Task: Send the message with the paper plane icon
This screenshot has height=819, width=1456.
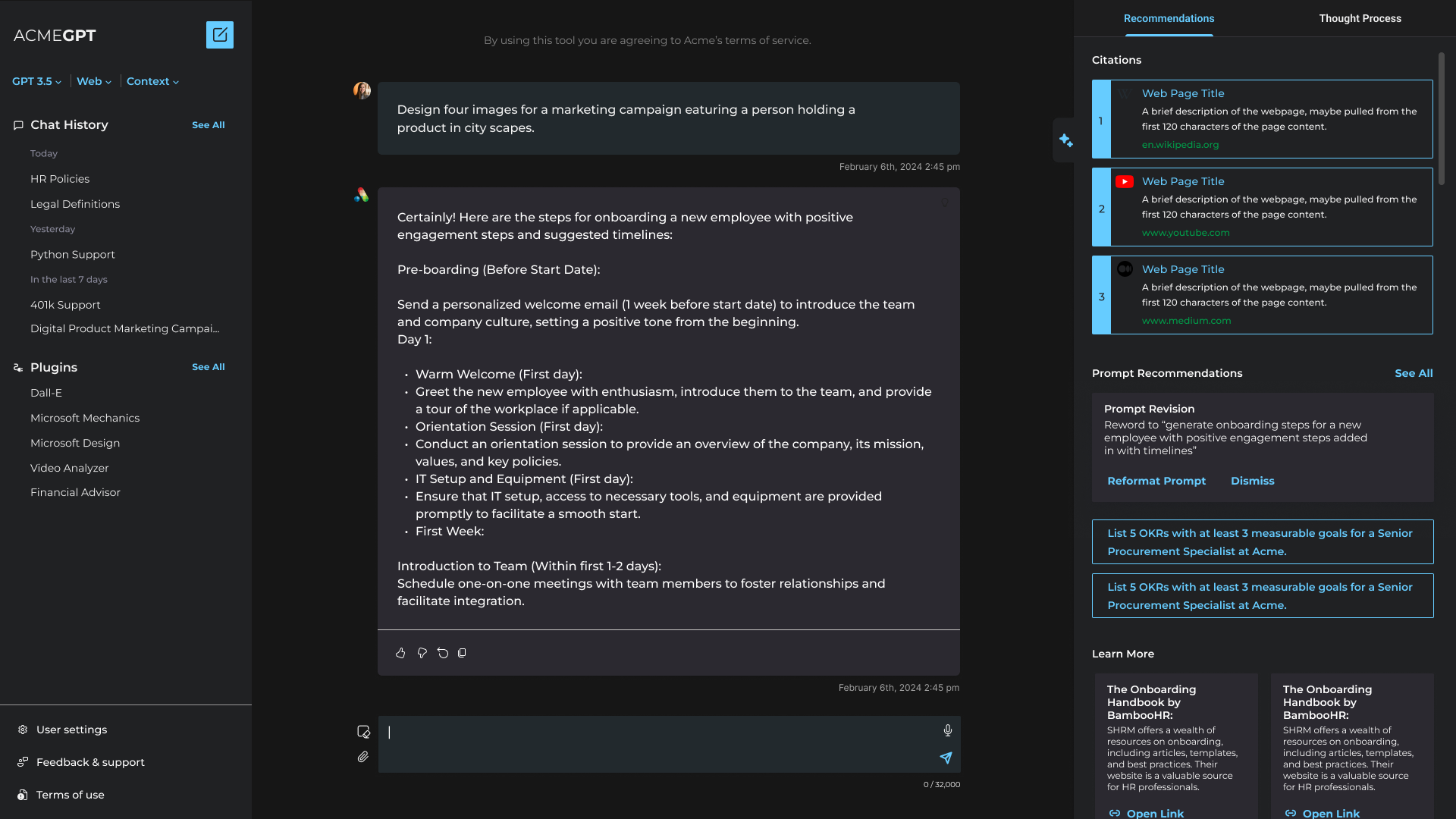Action: pyautogui.click(x=946, y=758)
